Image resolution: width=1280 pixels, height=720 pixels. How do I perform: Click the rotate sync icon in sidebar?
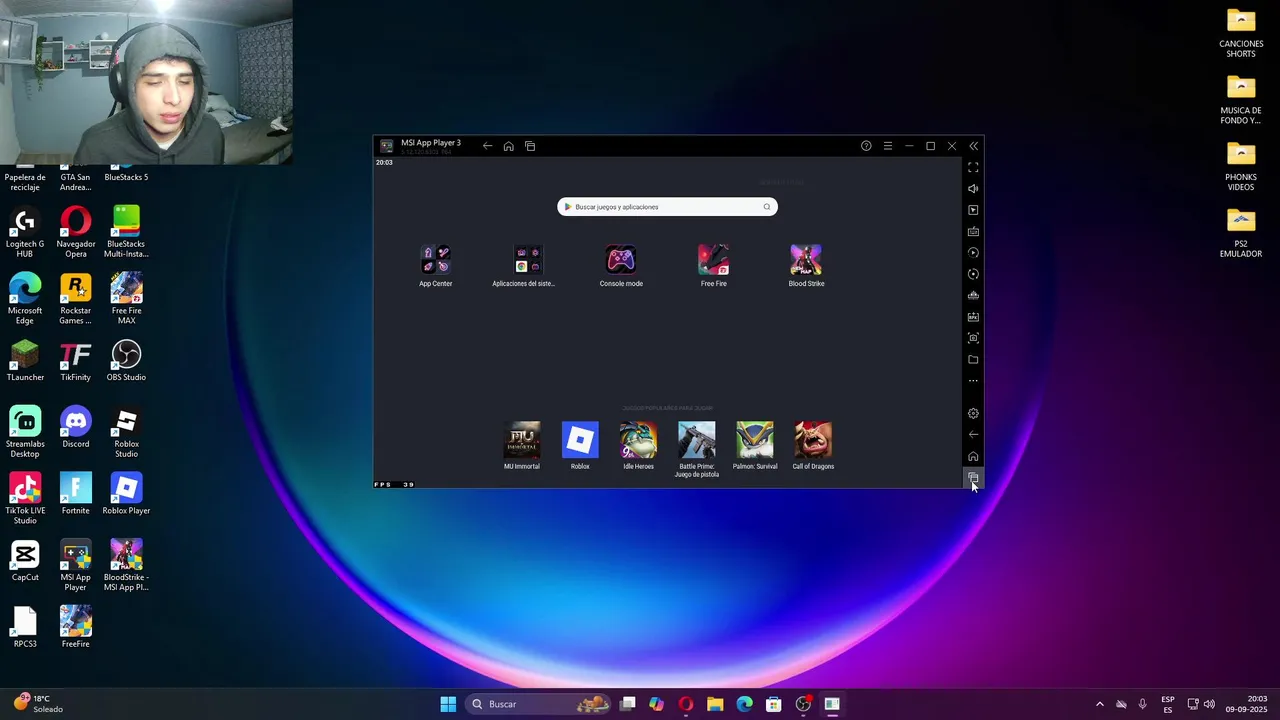[x=973, y=274]
